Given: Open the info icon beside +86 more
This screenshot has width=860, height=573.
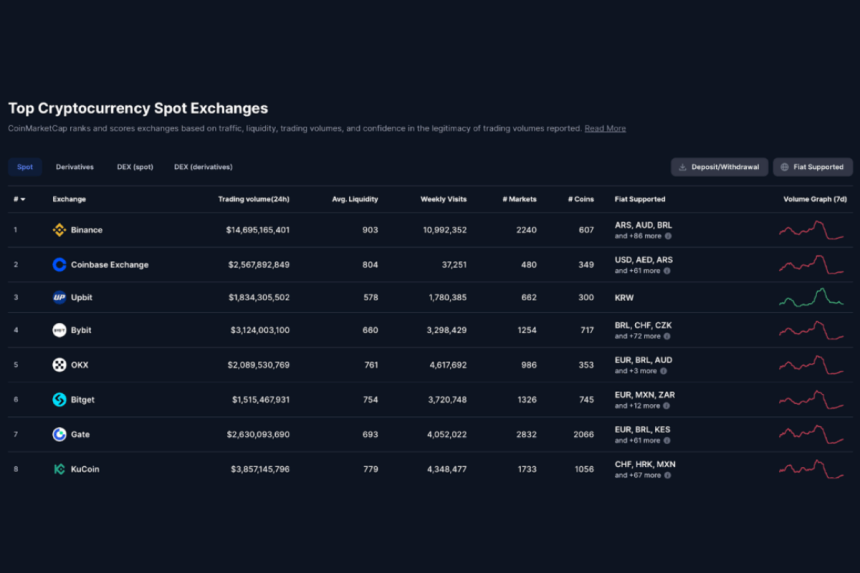Looking at the screenshot, I should (668, 236).
